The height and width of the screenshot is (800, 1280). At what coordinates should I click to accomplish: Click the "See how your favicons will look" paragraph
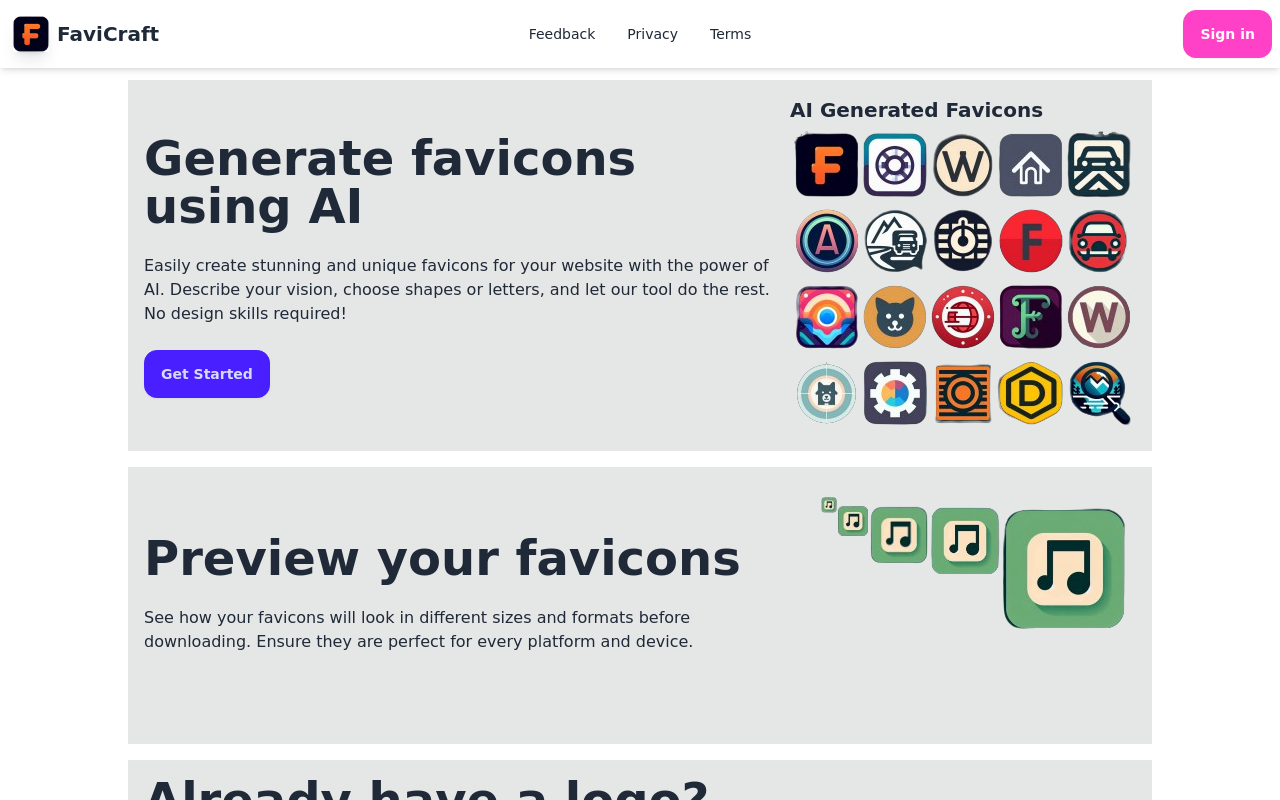(x=418, y=630)
